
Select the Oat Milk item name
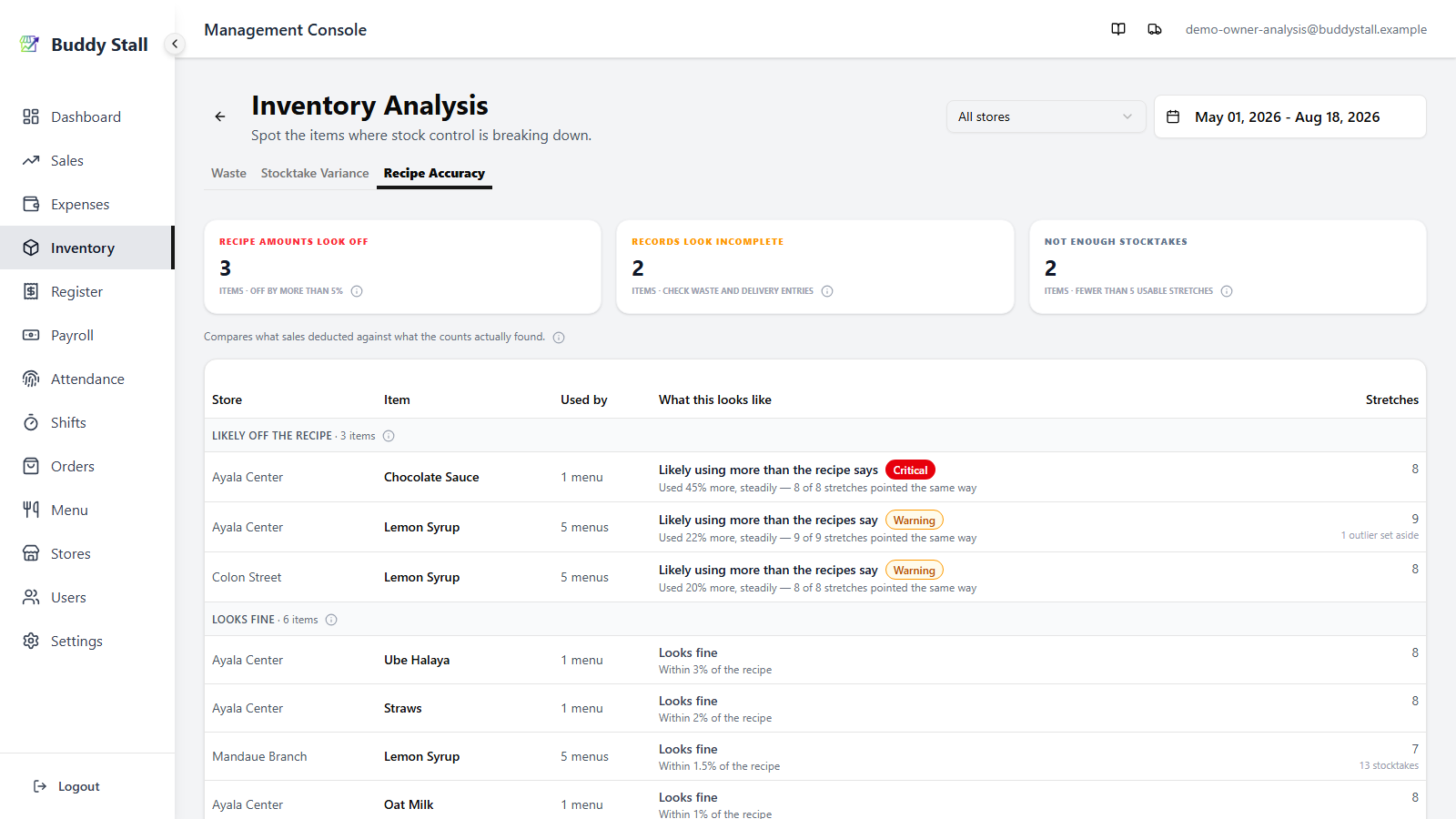point(409,804)
